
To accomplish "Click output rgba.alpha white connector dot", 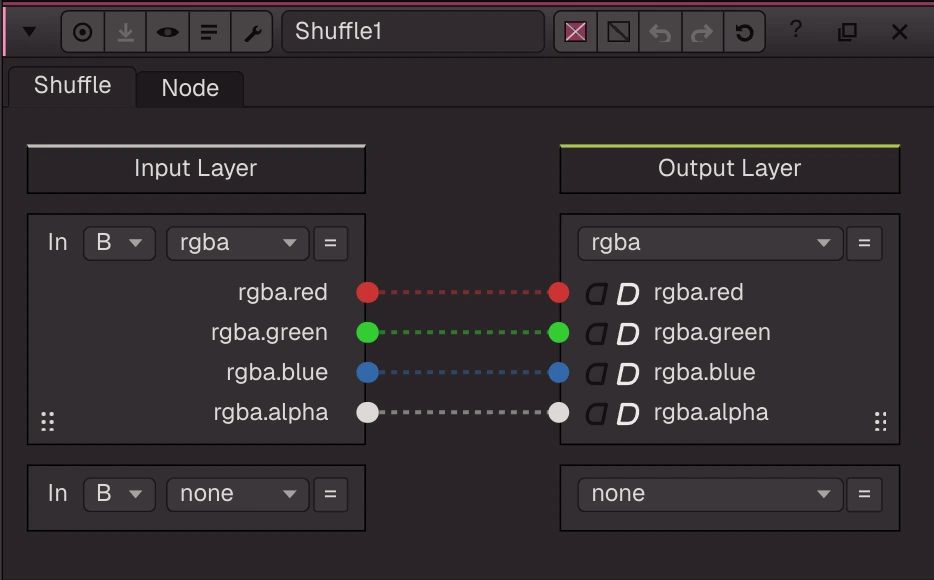I will coord(558,413).
